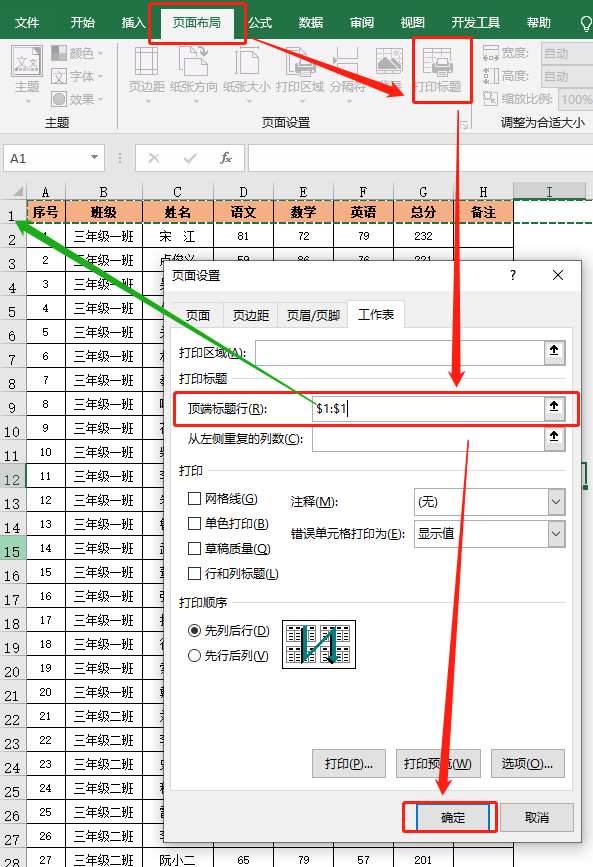The height and width of the screenshot is (867, 593).
Task: Switch to the 数据 ribbon tab
Action: (x=311, y=23)
